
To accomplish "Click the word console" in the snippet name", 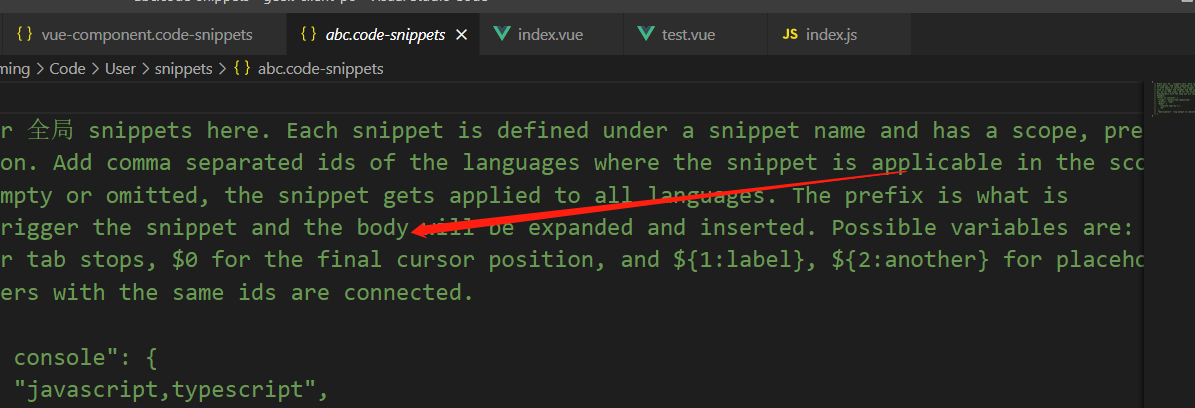I will (66, 358).
